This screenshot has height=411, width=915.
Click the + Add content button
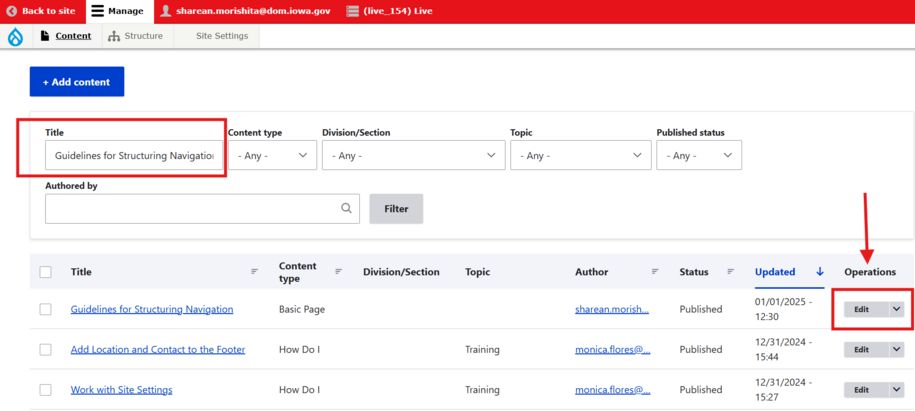(77, 82)
